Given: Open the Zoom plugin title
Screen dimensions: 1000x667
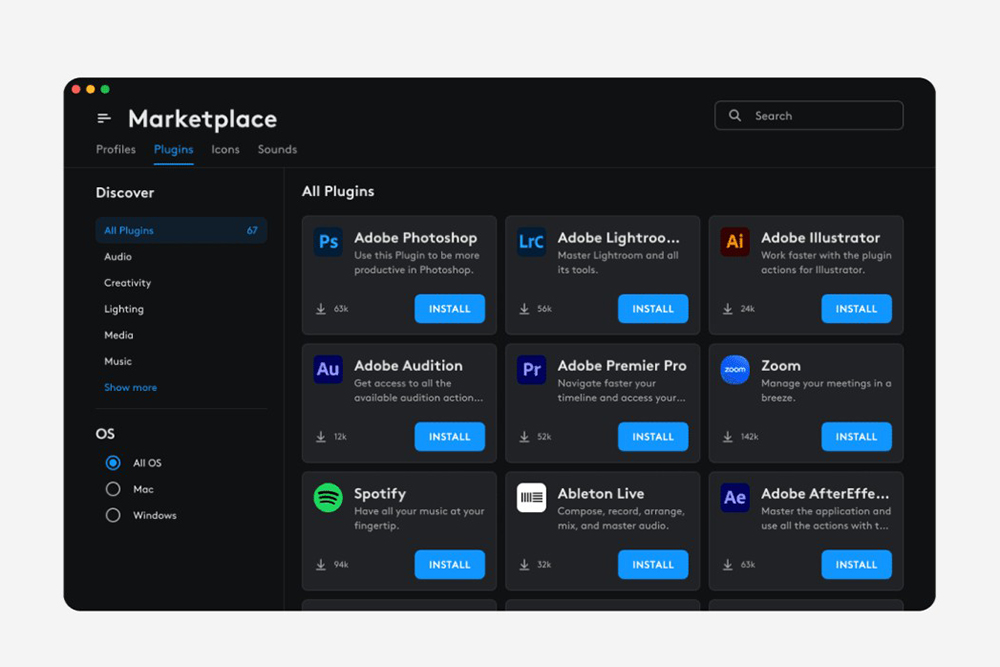Looking at the screenshot, I should point(781,365).
